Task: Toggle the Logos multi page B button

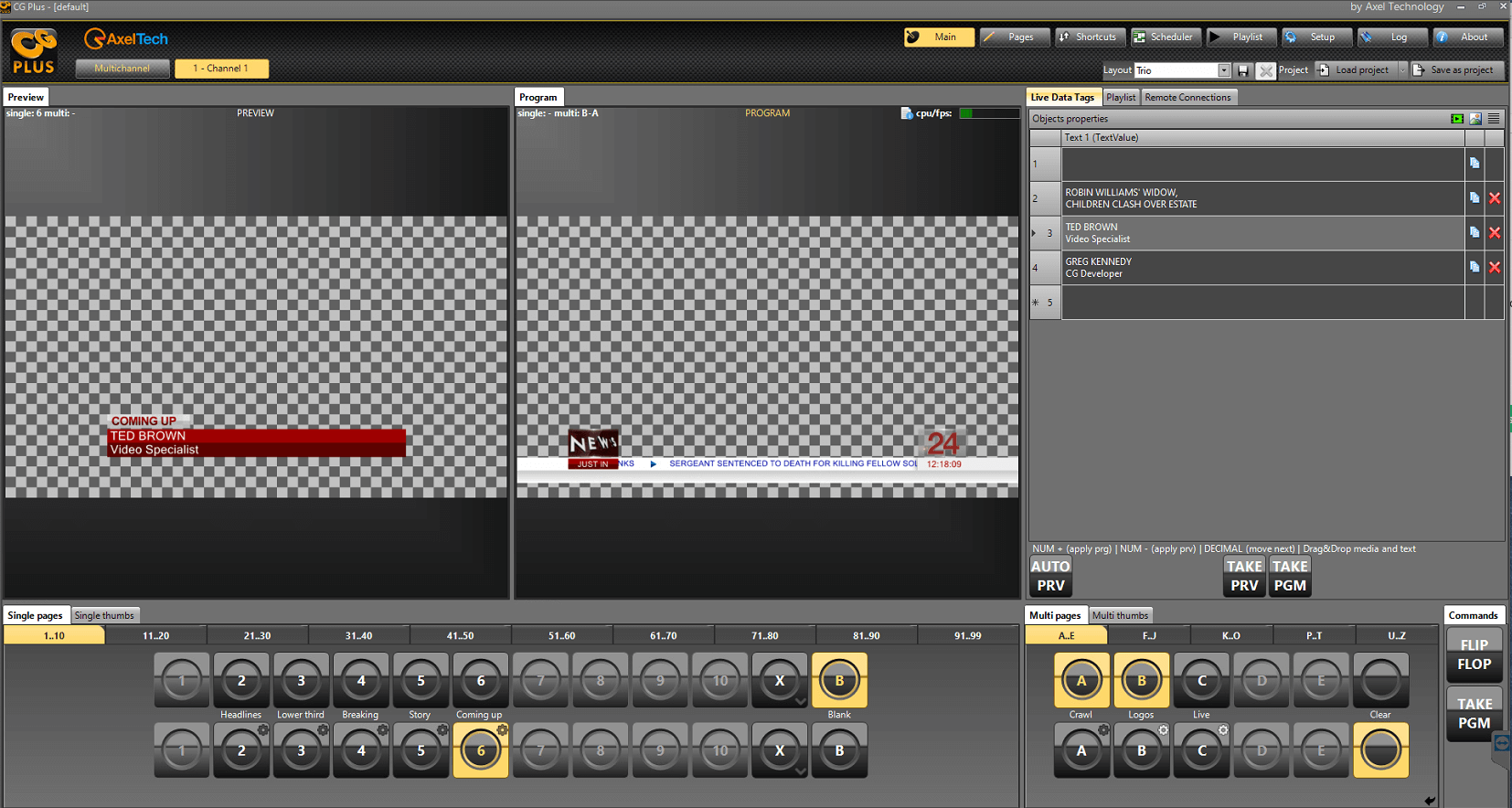Action: click(1141, 680)
